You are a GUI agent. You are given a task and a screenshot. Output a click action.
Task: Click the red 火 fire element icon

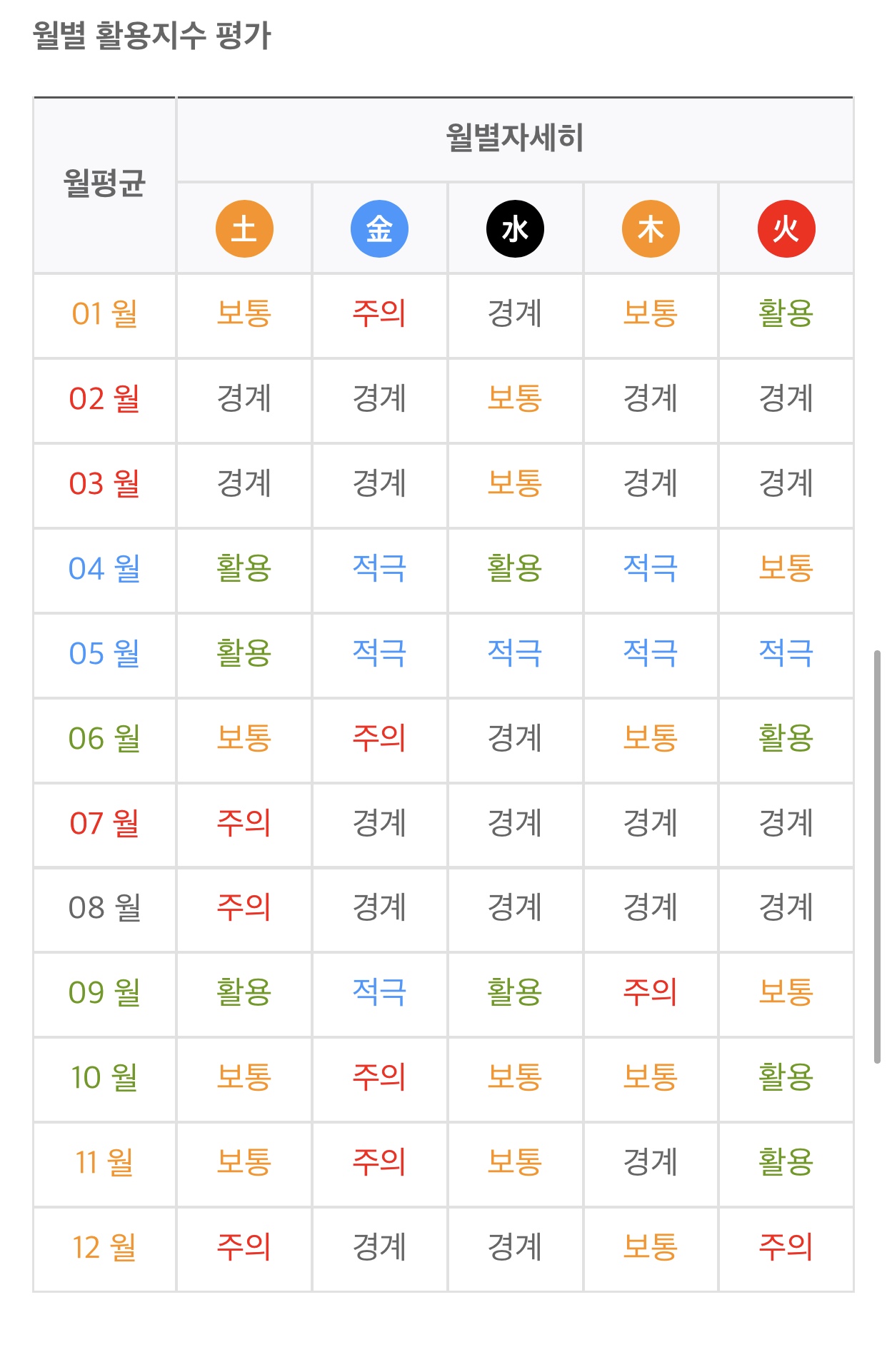(786, 228)
